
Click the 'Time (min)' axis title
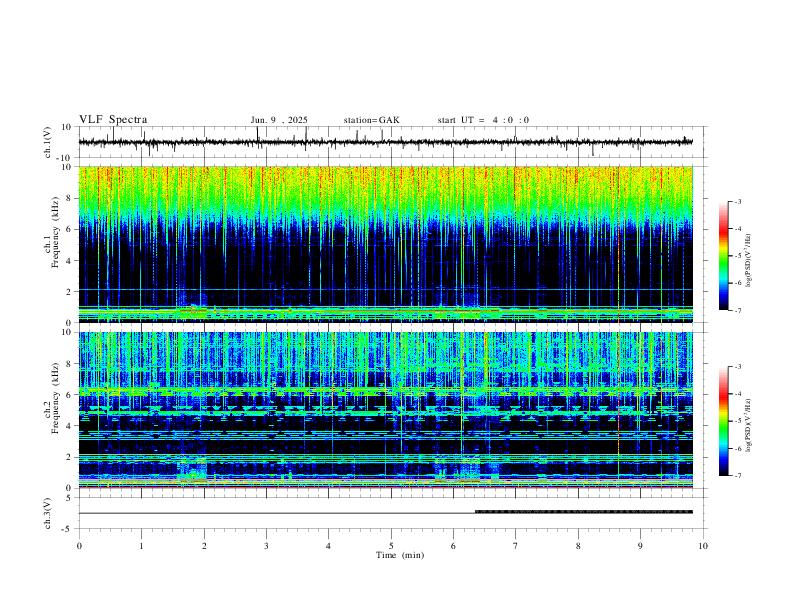tap(400, 555)
